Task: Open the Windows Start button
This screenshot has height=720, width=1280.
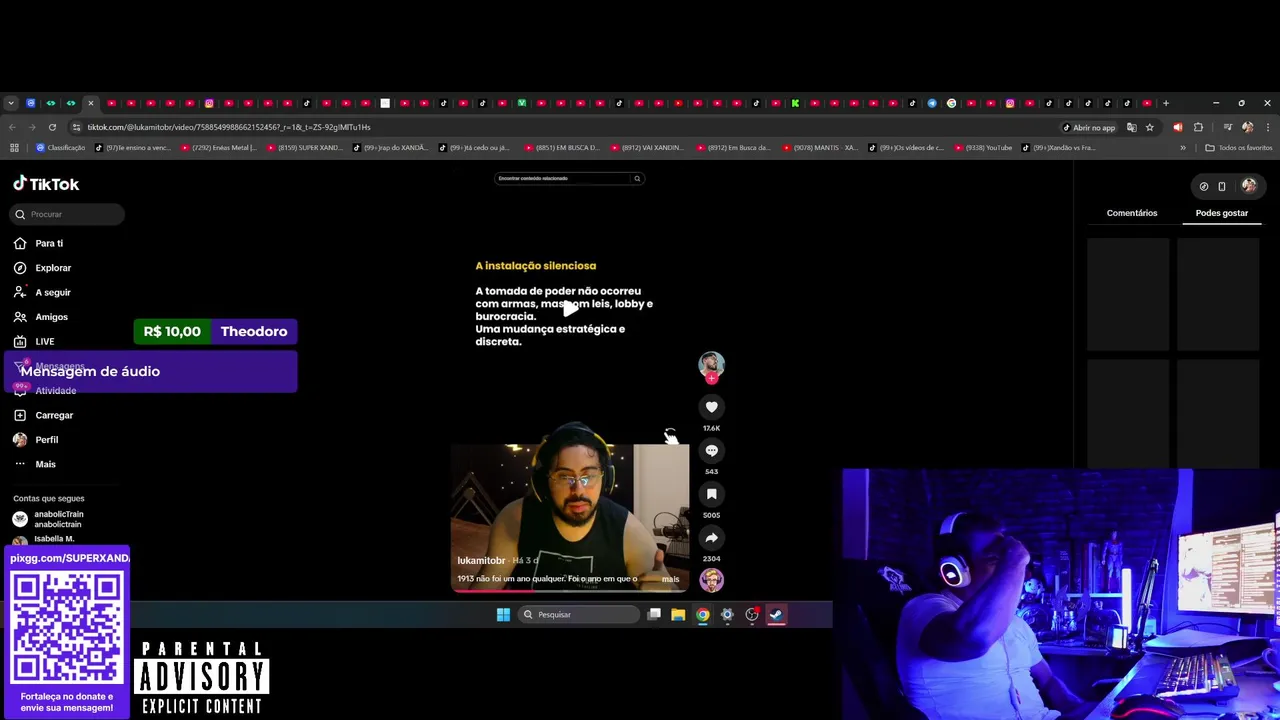Action: (x=503, y=615)
